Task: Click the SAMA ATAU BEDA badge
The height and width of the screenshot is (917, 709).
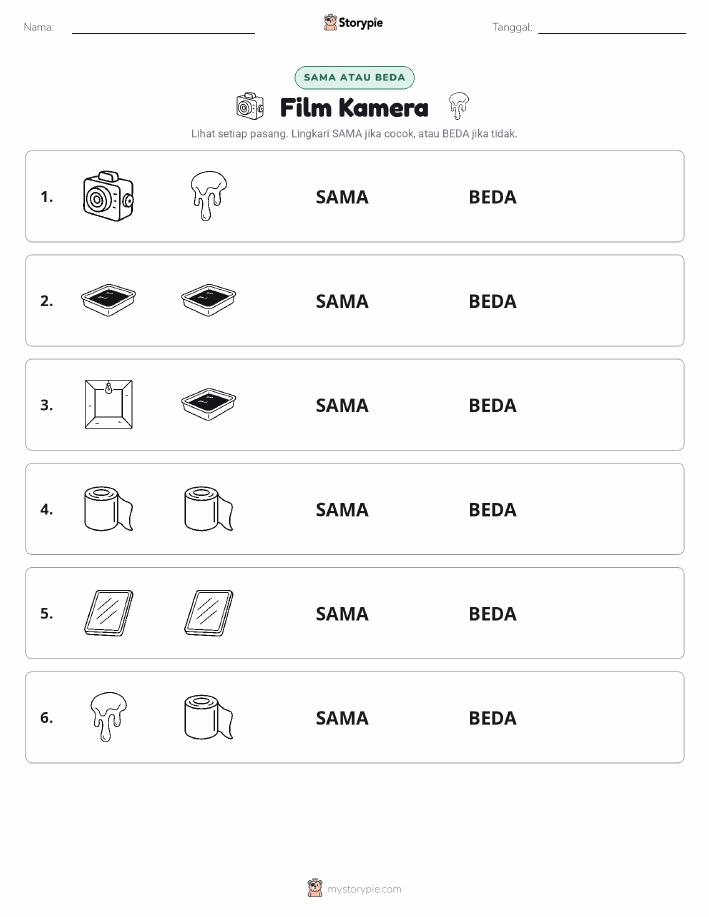Action: pyautogui.click(x=354, y=77)
